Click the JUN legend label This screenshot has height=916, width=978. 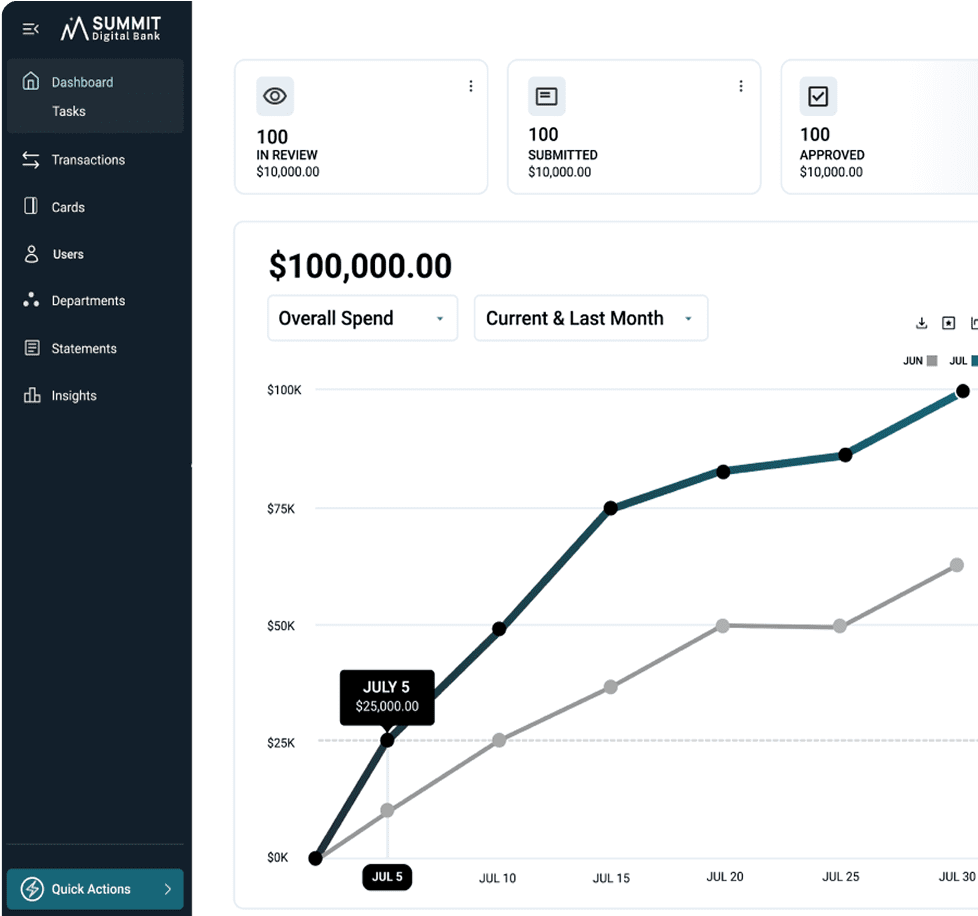[x=913, y=360]
